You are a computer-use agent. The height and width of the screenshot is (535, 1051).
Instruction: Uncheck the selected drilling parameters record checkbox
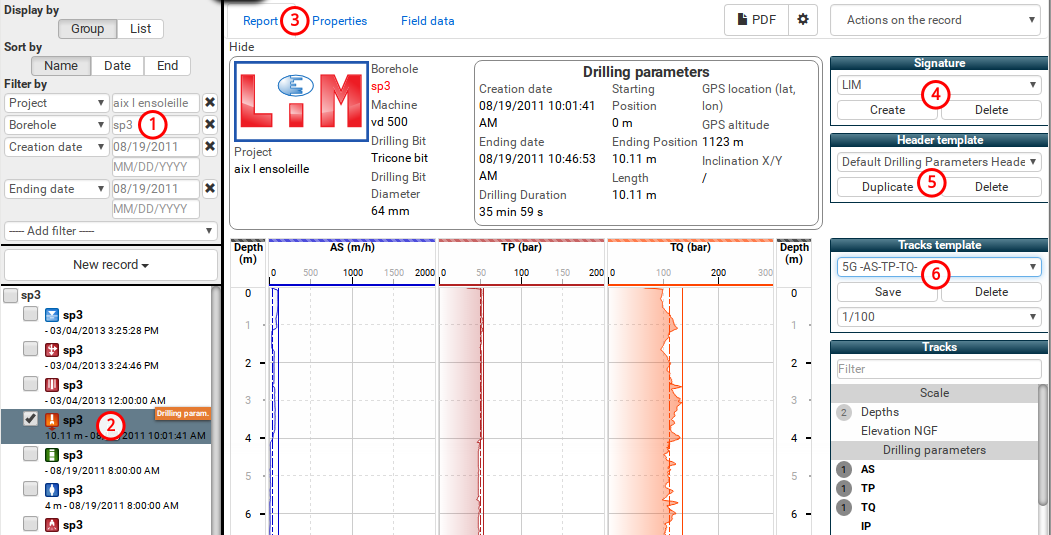(x=30, y=419)
